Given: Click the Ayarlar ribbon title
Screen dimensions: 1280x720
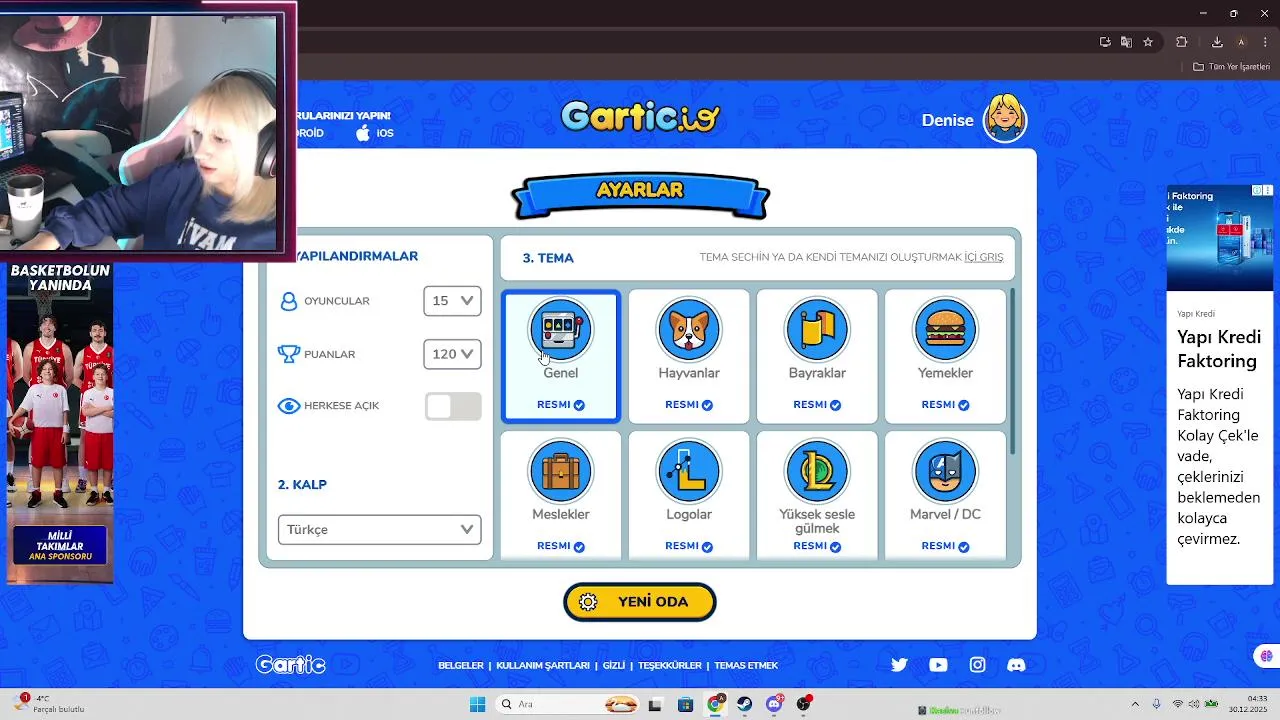Looking at the screenshot, I should click(x=640, y=190).
